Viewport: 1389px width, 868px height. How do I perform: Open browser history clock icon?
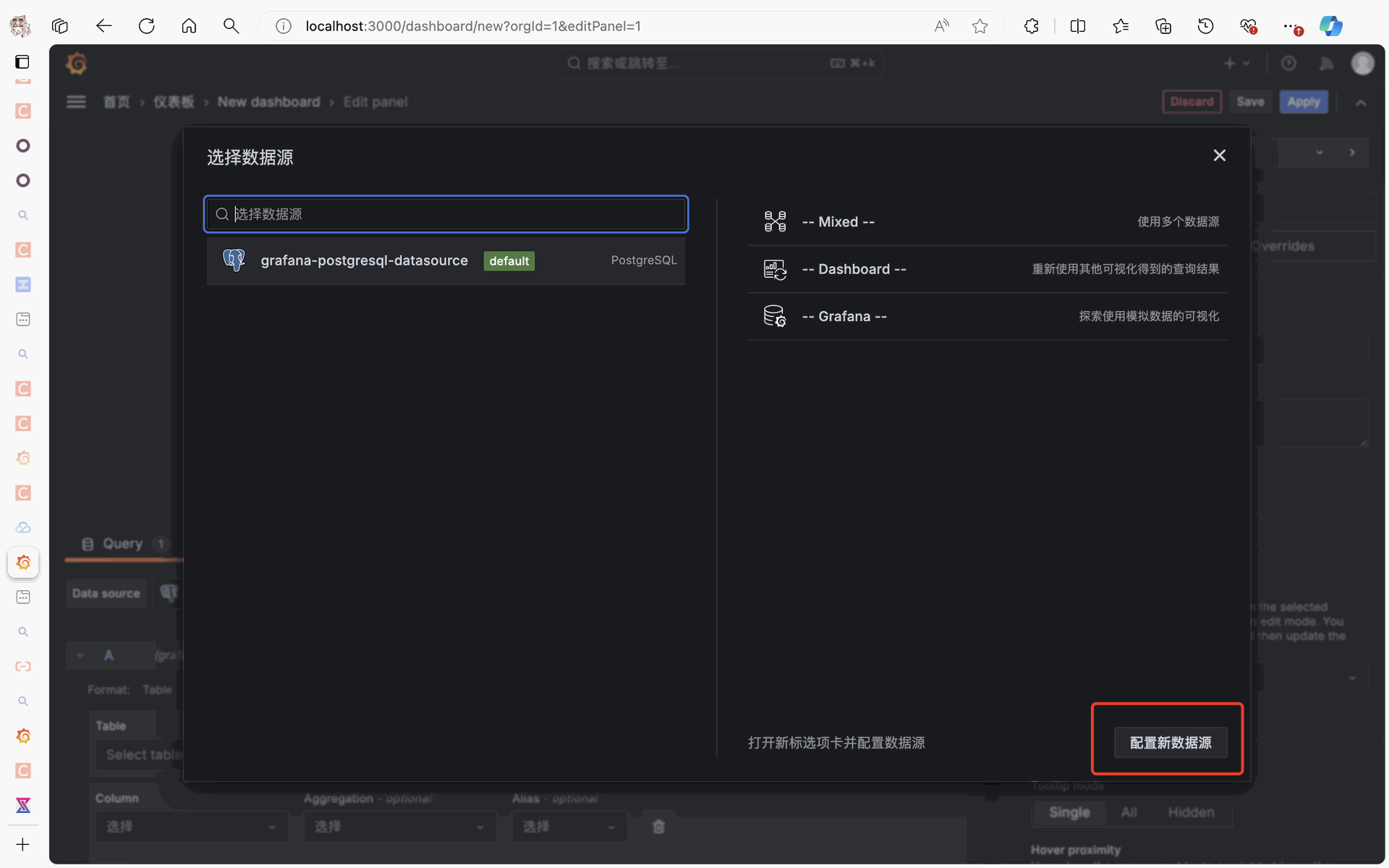[x=1205, y=26]
